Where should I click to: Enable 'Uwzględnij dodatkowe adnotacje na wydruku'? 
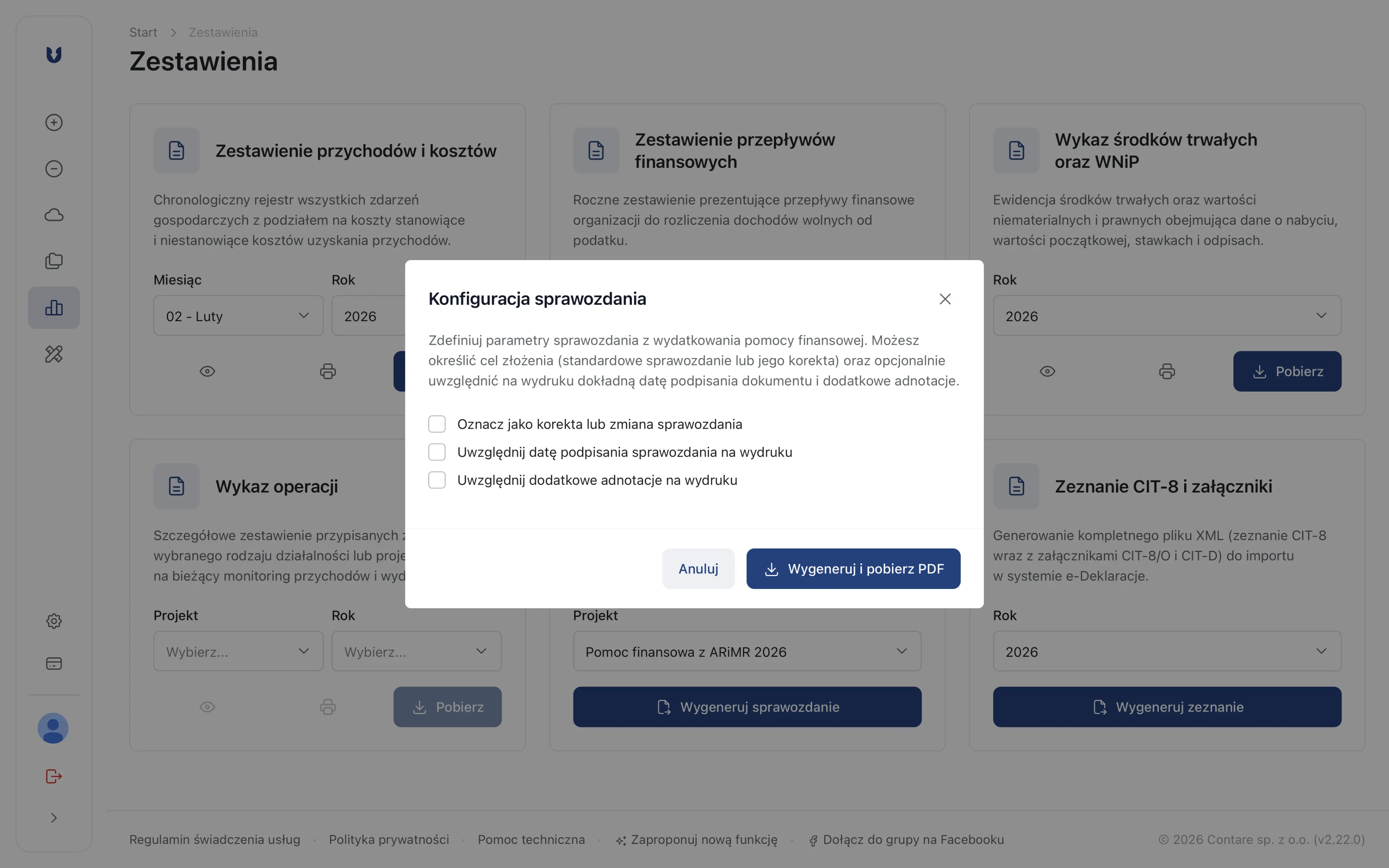pyautogui.click(x=437, y=480)
